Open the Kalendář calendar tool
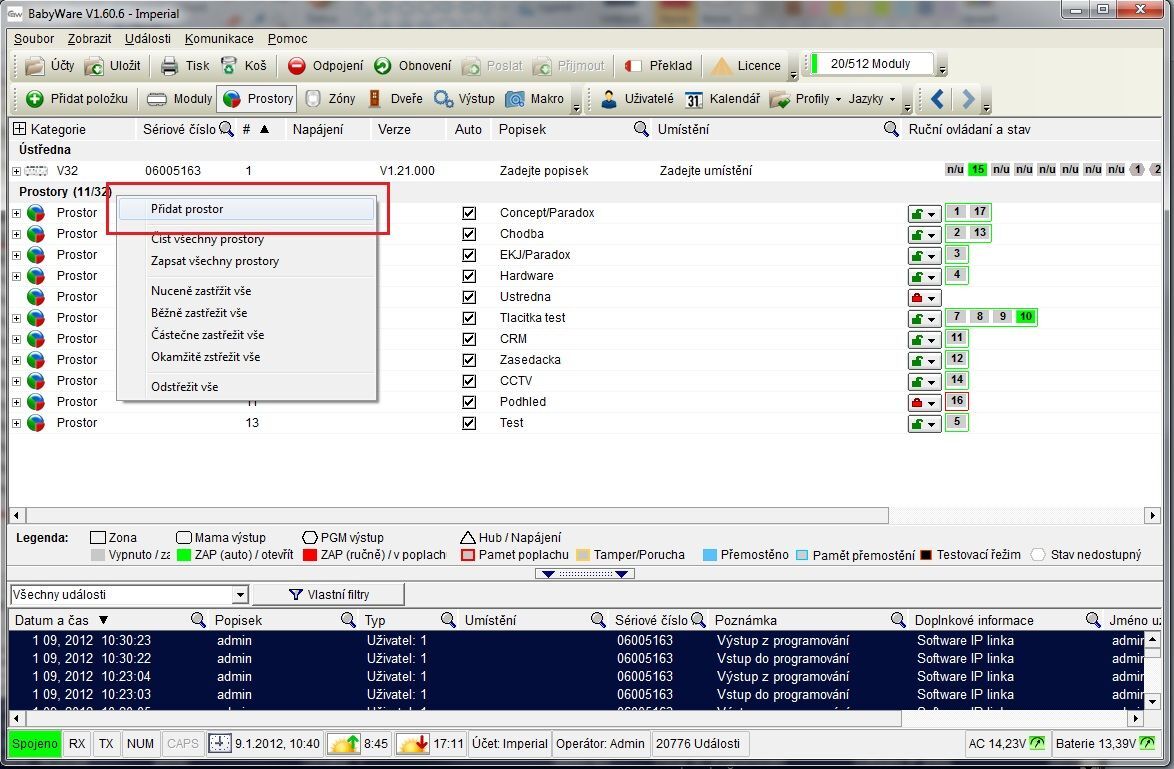The width and height of the screenshot is (1174, 769). coord(694,99)
